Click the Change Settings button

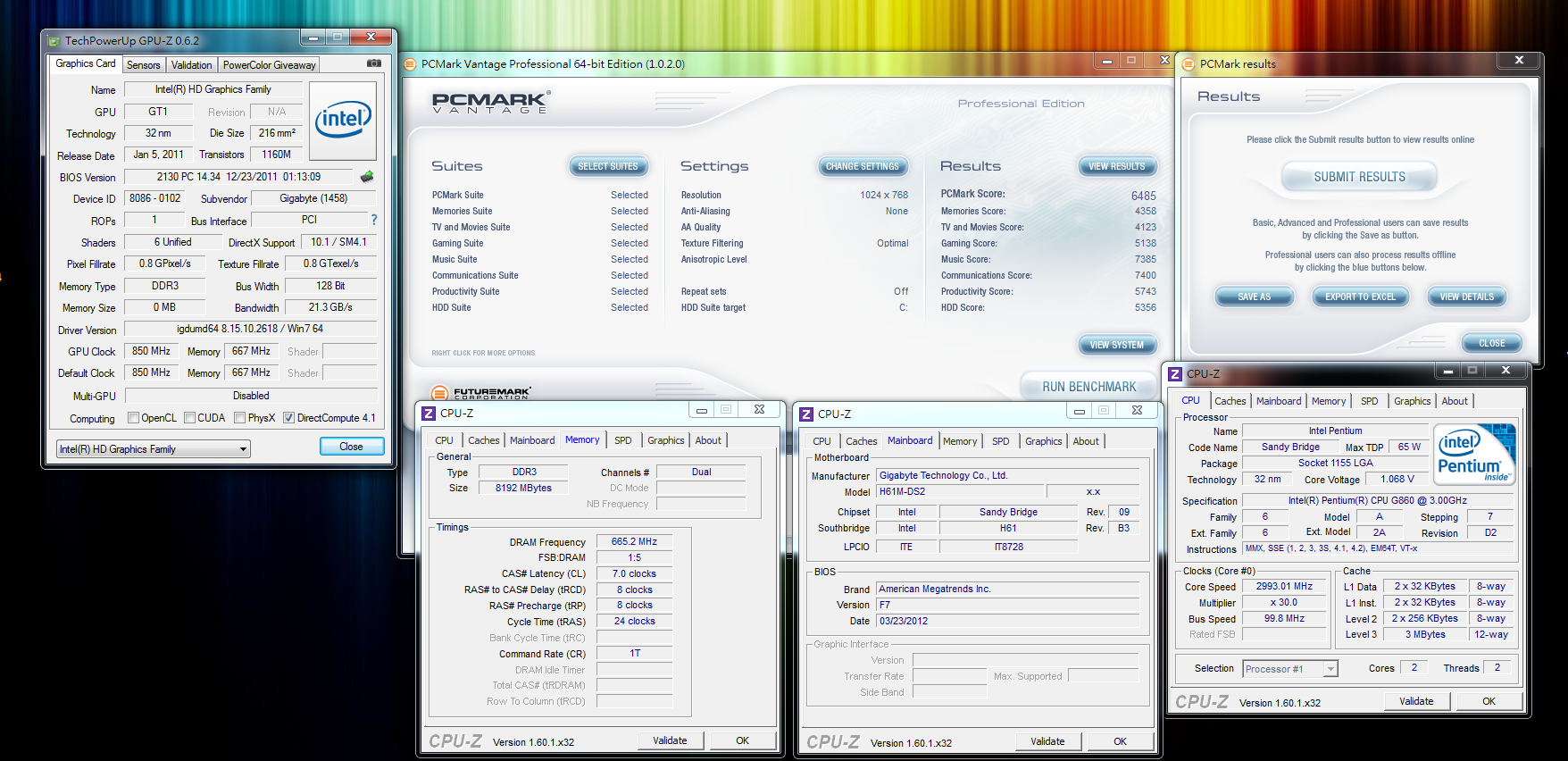863,166
